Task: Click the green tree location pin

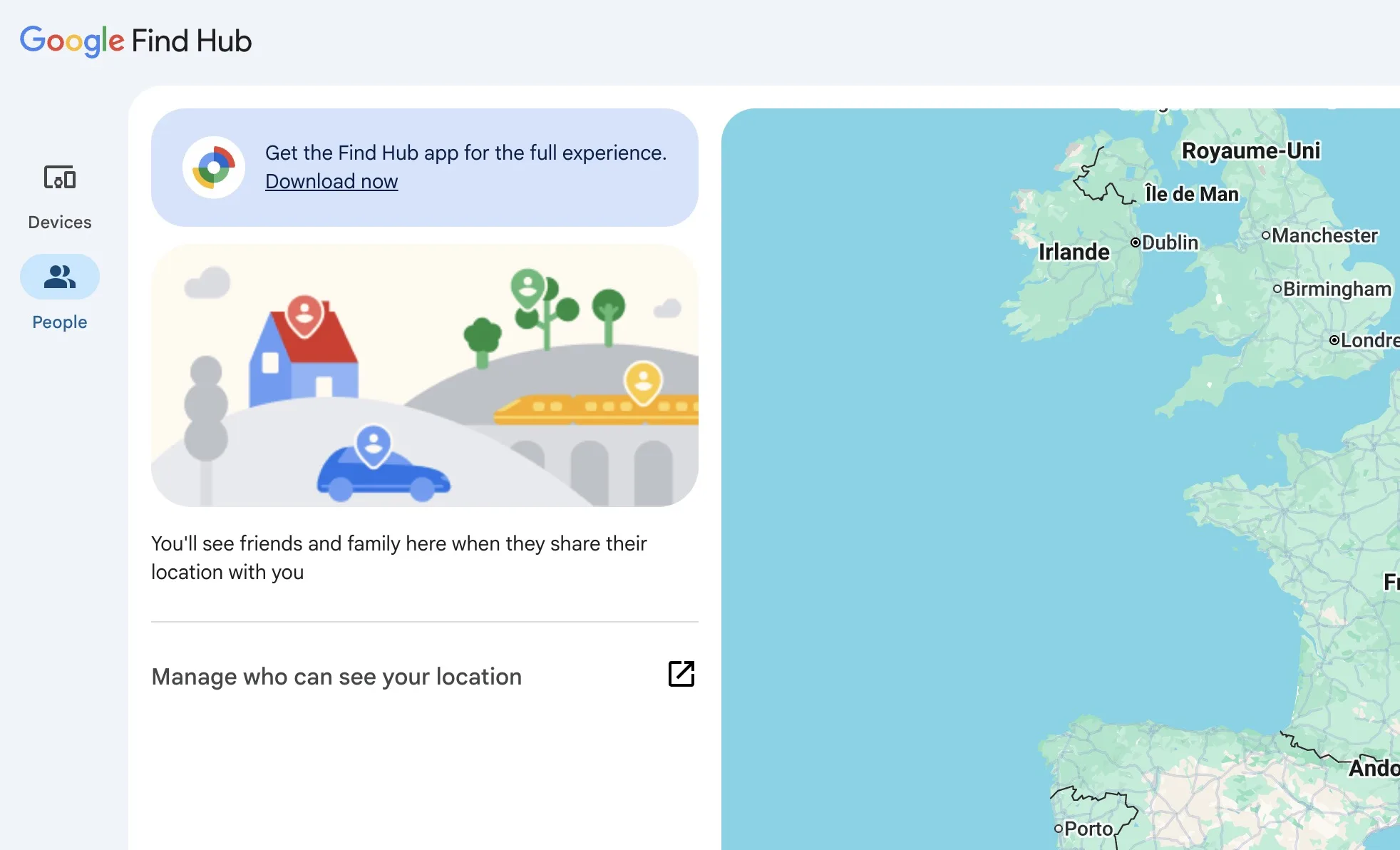Action: [528, 287]
